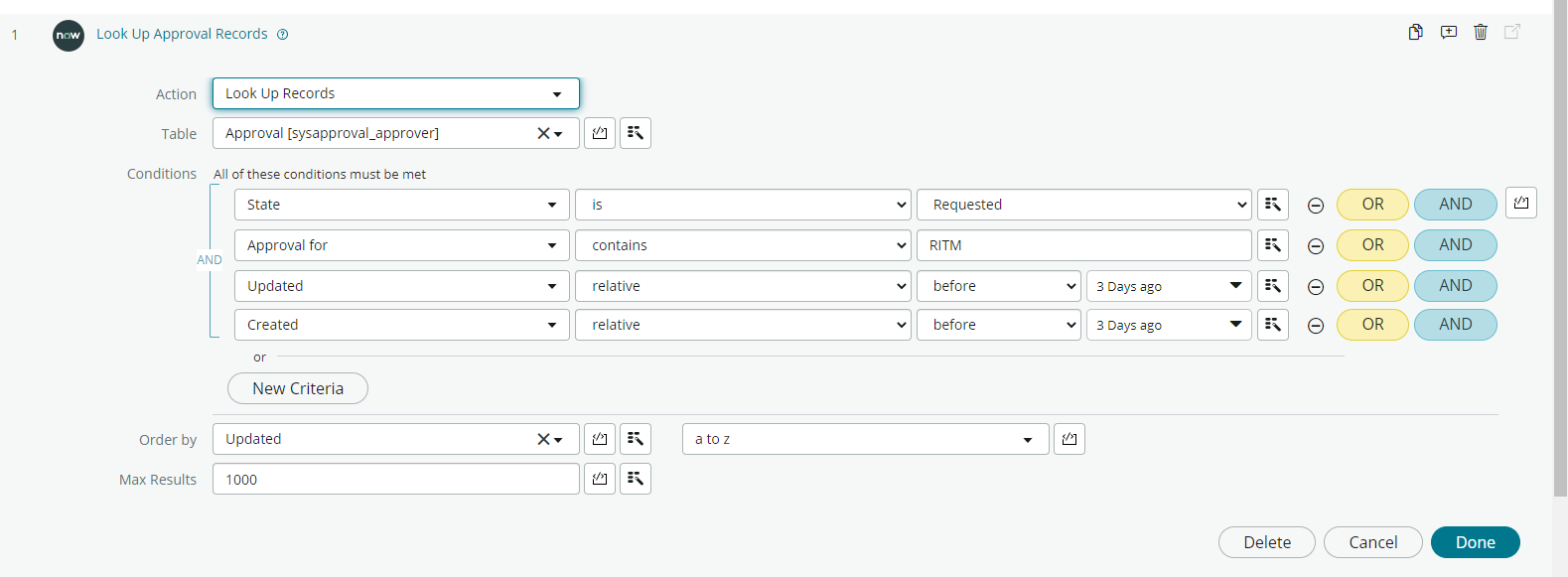1568x577 pixels.
Task: Open Created row 'before' dropdown
Action: tap(999, 325)
